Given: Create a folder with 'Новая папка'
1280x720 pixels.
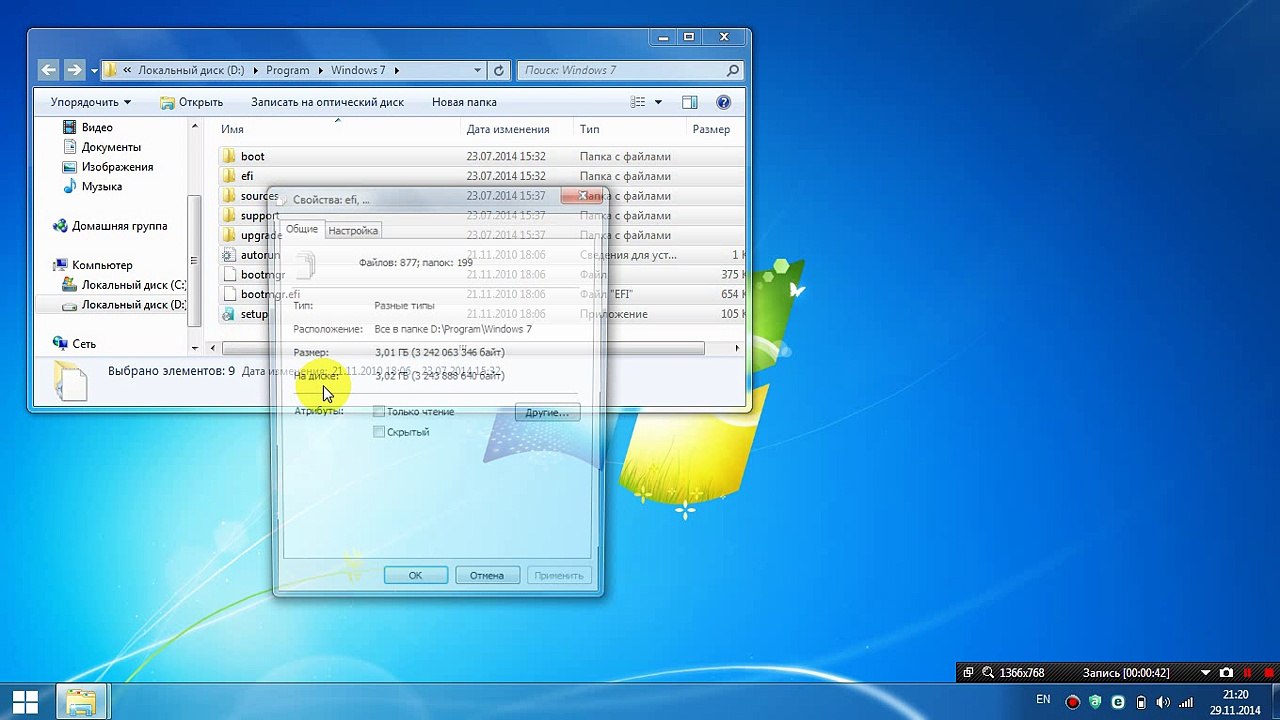Looking at the screenshot, I should [x=464, y=102].
